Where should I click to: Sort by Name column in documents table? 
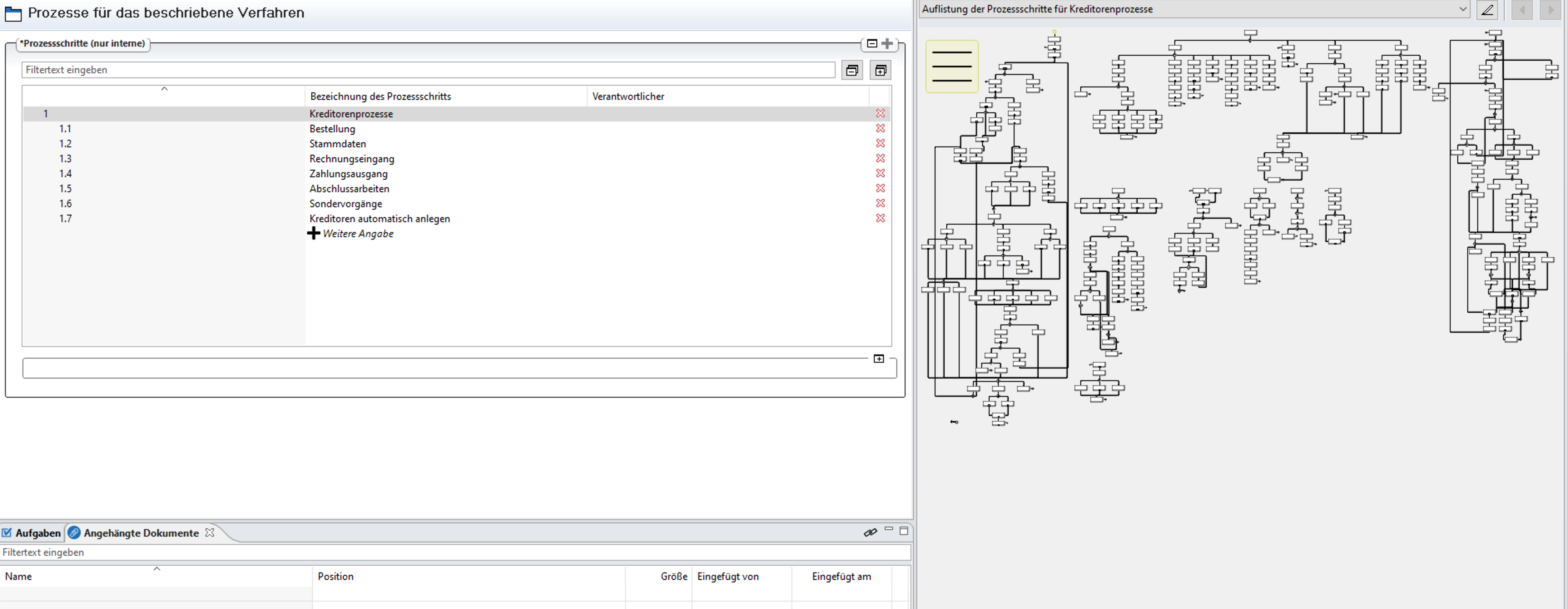point(18,576)
